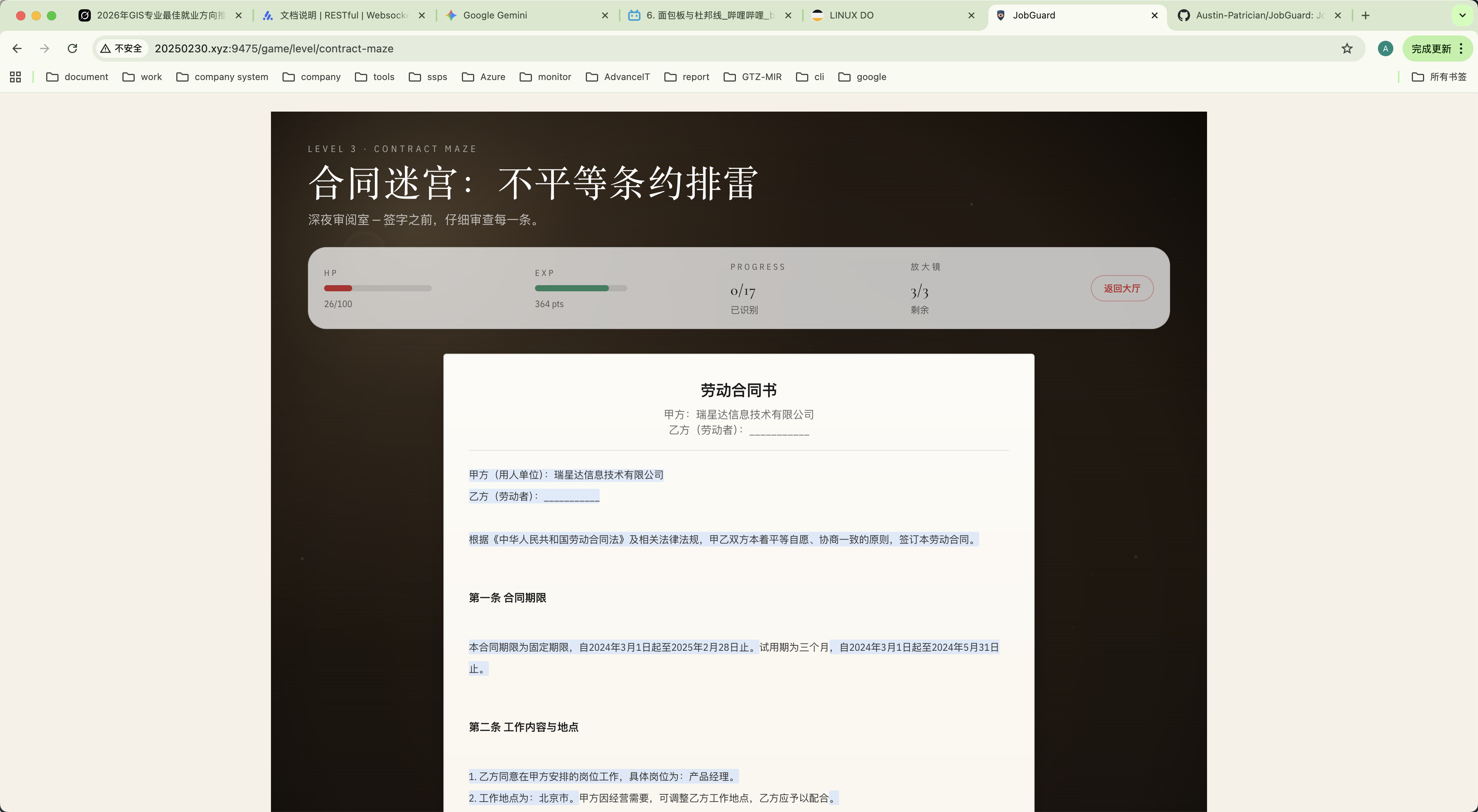Open a new browser tab

(1366, 15)
